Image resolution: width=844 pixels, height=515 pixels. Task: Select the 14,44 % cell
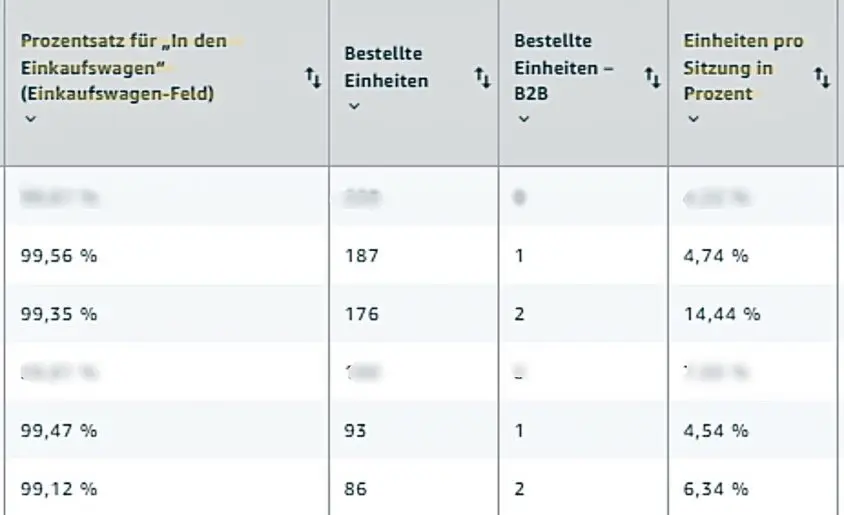point(722,314)
